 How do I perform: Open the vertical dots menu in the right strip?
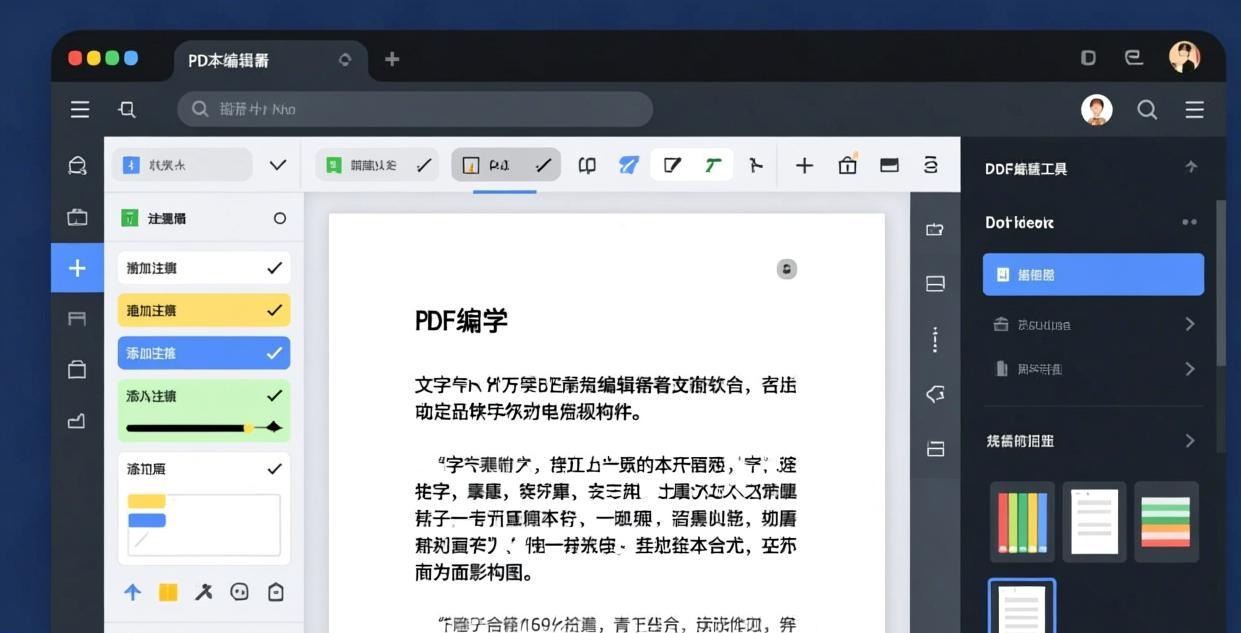tap(935, 339)
